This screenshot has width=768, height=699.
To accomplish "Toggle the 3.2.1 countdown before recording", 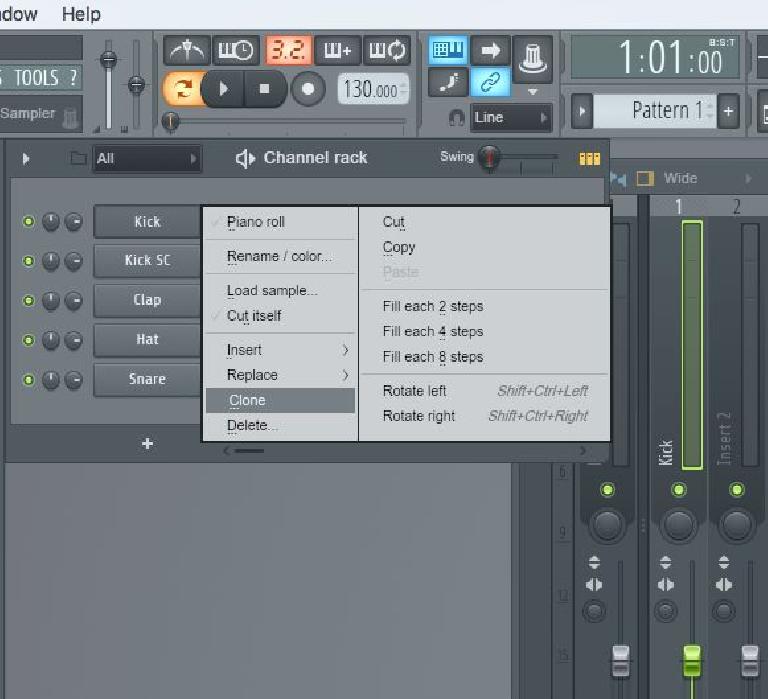I will point(288,50).
